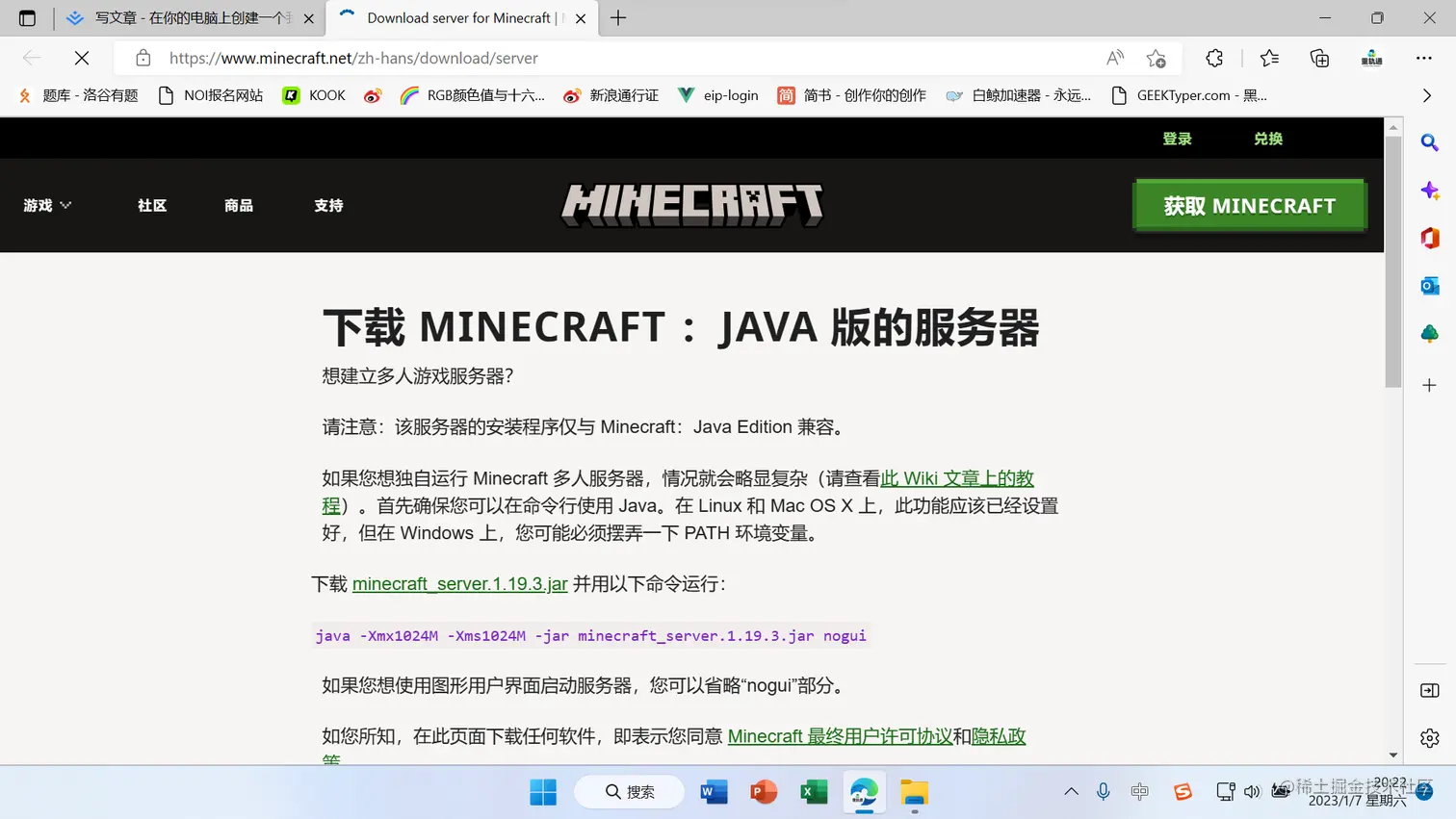
Task: Open the Collections icon
Action: point(1319,58)
